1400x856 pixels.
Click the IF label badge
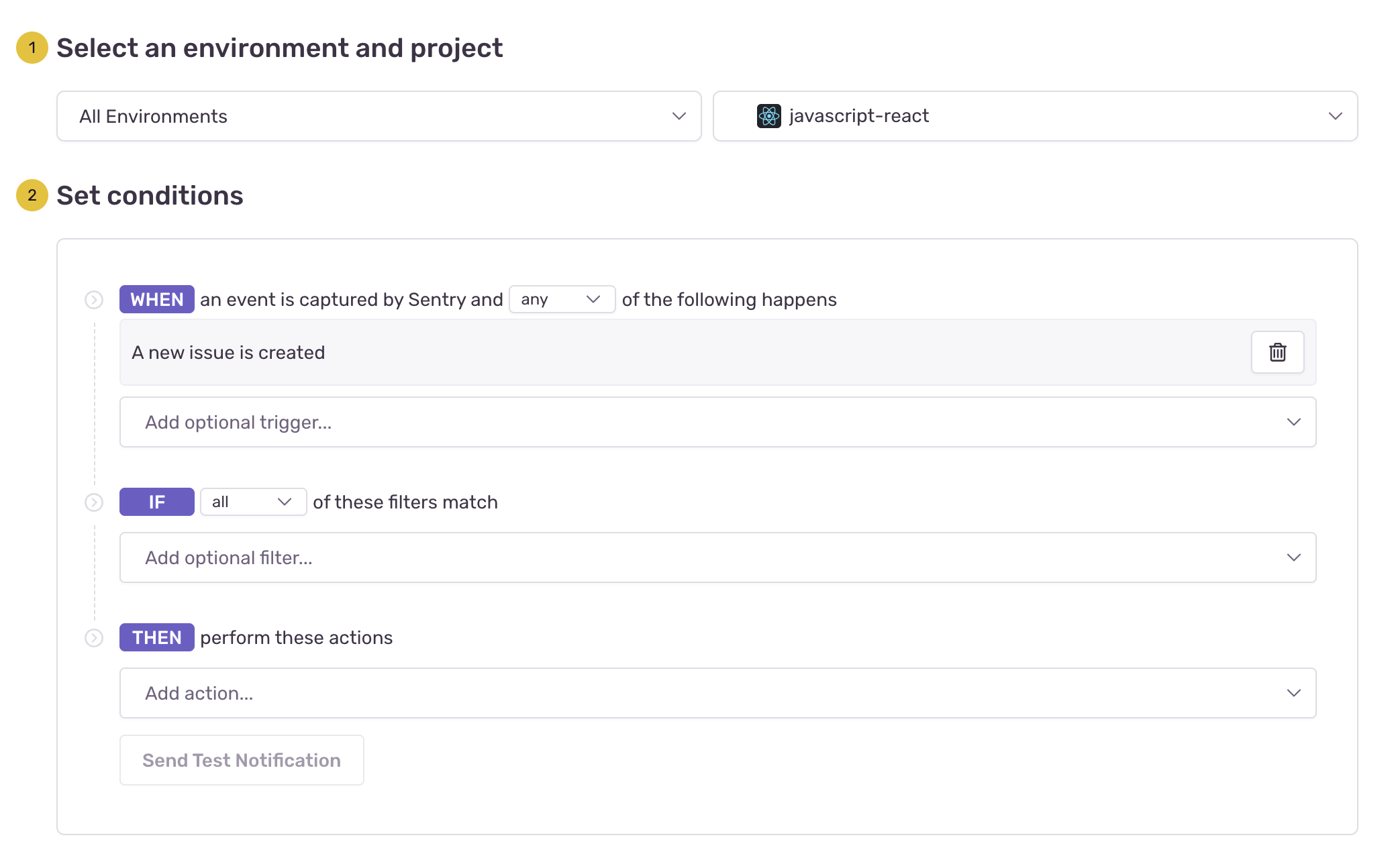coord(156,502)
